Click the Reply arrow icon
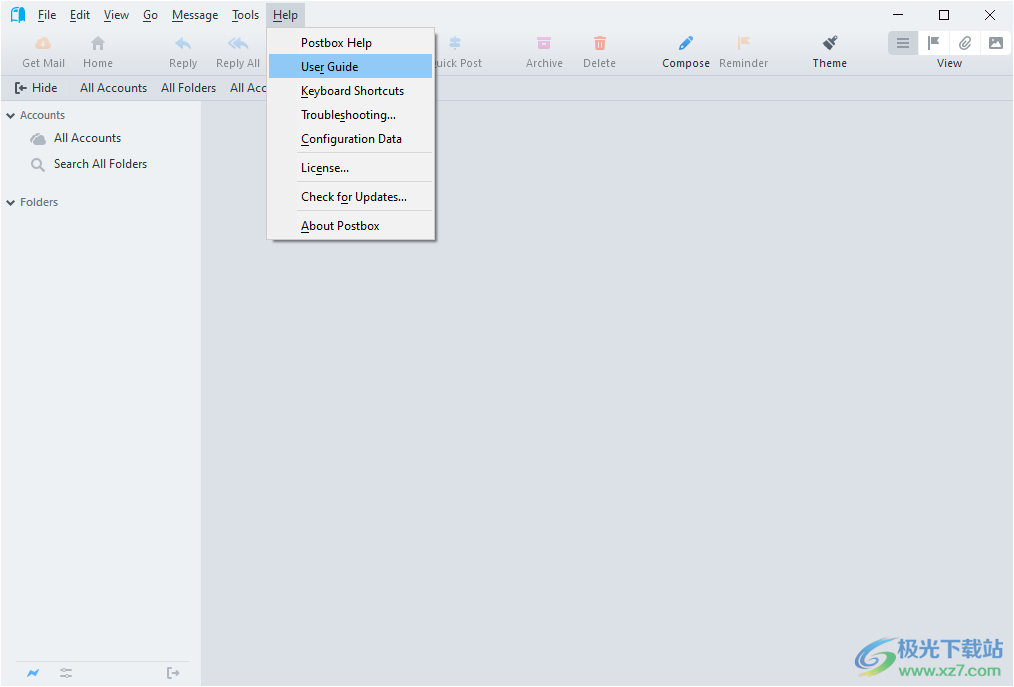The height and width of the screenshot is (687, 1014). click(183, 43)
